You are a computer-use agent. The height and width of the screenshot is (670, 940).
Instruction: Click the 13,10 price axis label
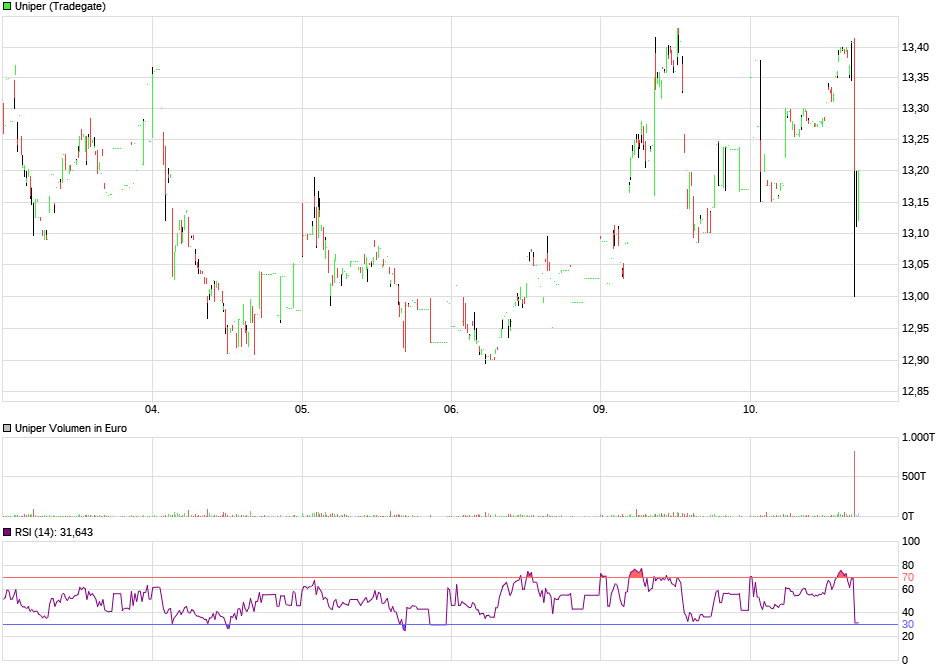tap(915, 234)
